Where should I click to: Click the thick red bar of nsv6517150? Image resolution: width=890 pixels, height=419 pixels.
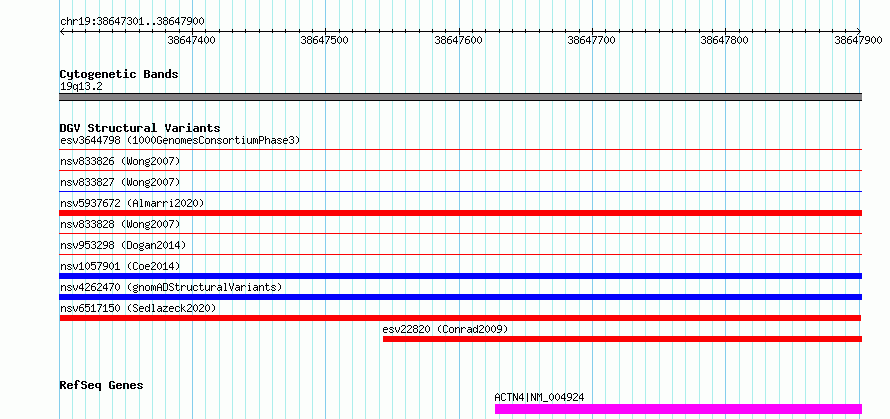click(x=460, y=318)
